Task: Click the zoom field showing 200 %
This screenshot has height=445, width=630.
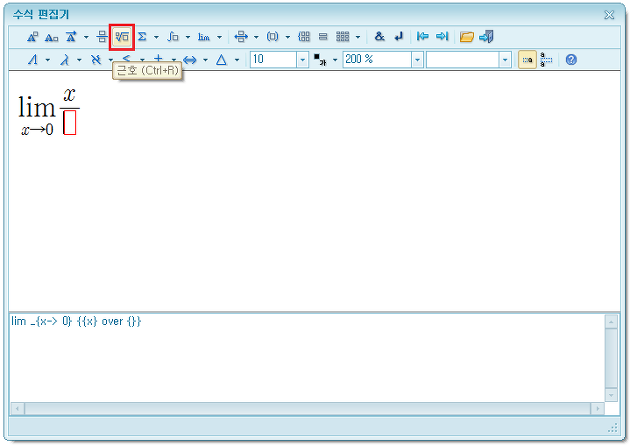Action: 377,59
